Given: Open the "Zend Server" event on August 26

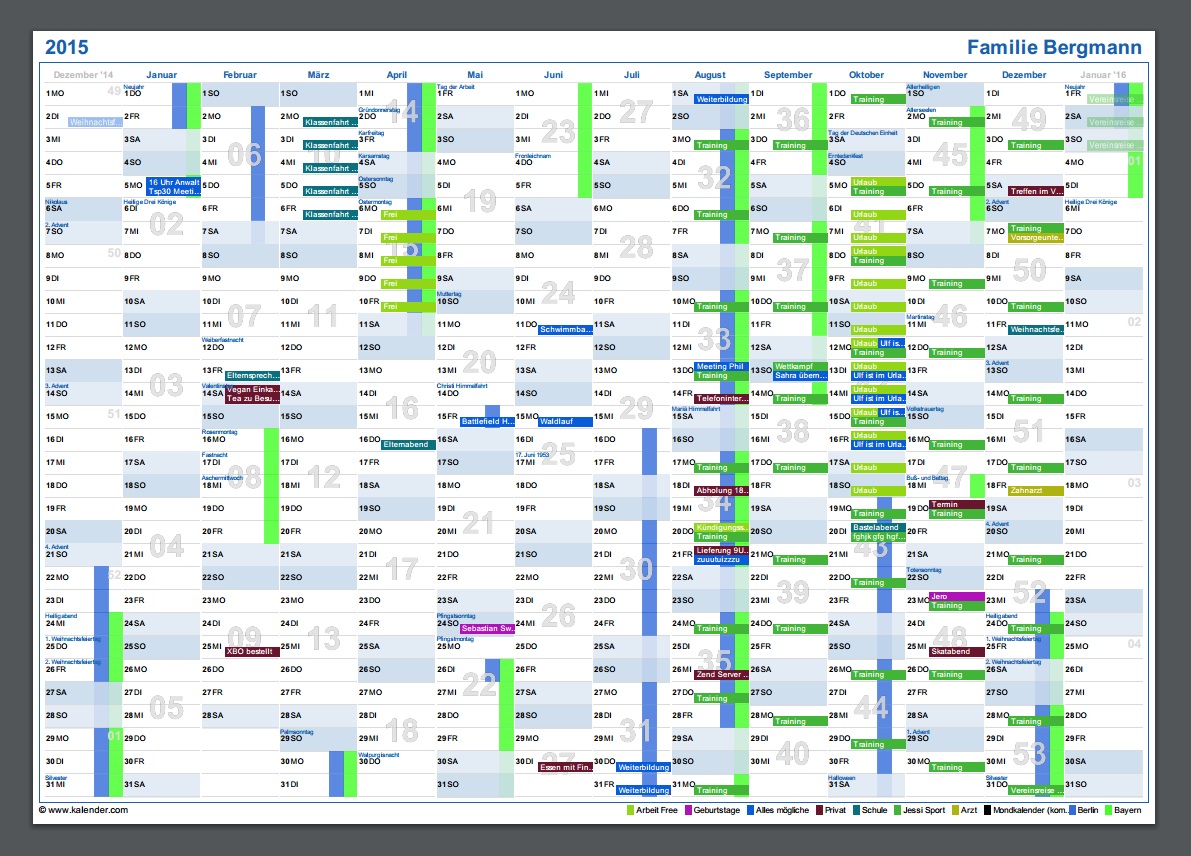Looking at the screenshot, I should coord(719,674).
